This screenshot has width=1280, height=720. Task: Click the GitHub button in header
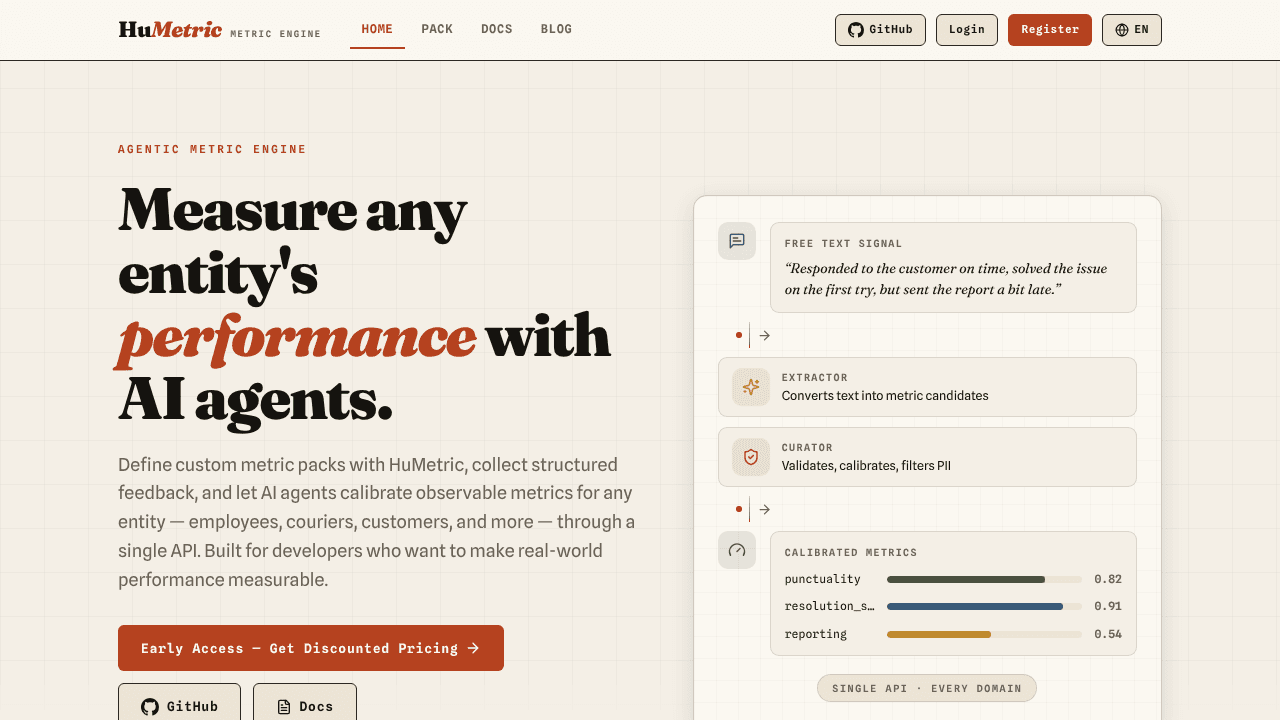[x=880, y=30]
